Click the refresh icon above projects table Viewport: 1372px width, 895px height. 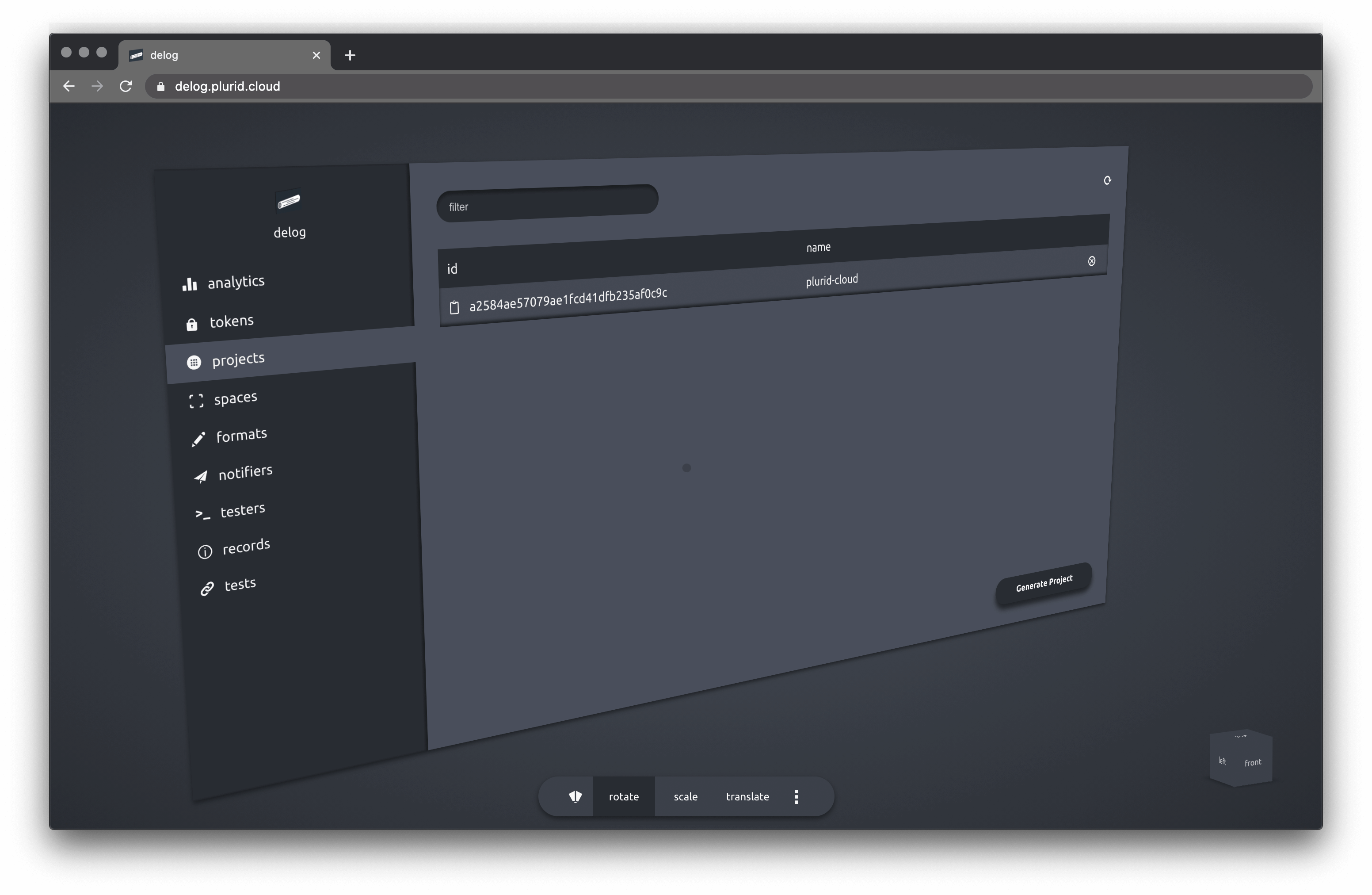(x=1107, y=180)
